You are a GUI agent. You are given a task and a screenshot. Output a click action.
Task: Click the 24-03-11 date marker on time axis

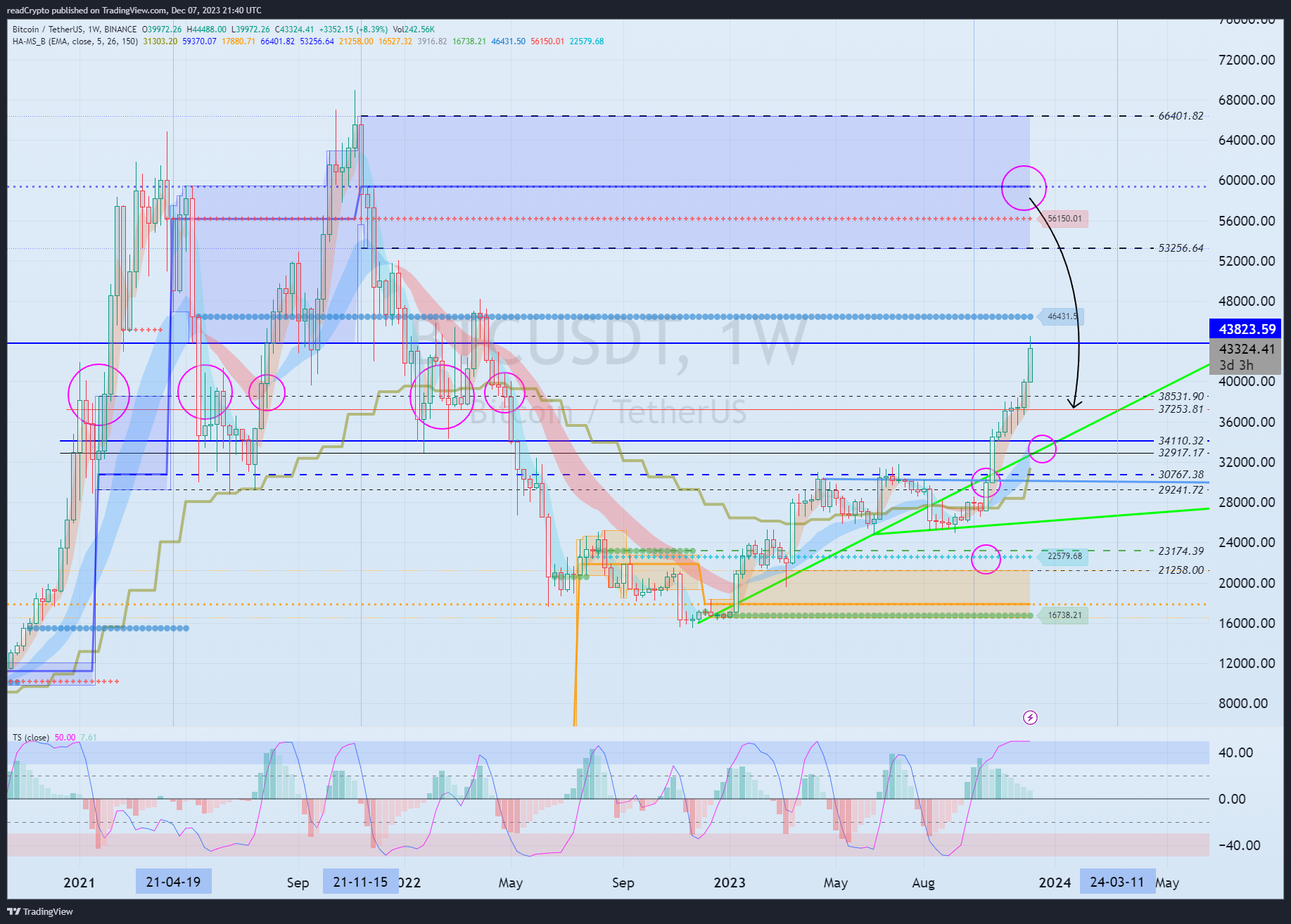tap(1117, 882)
